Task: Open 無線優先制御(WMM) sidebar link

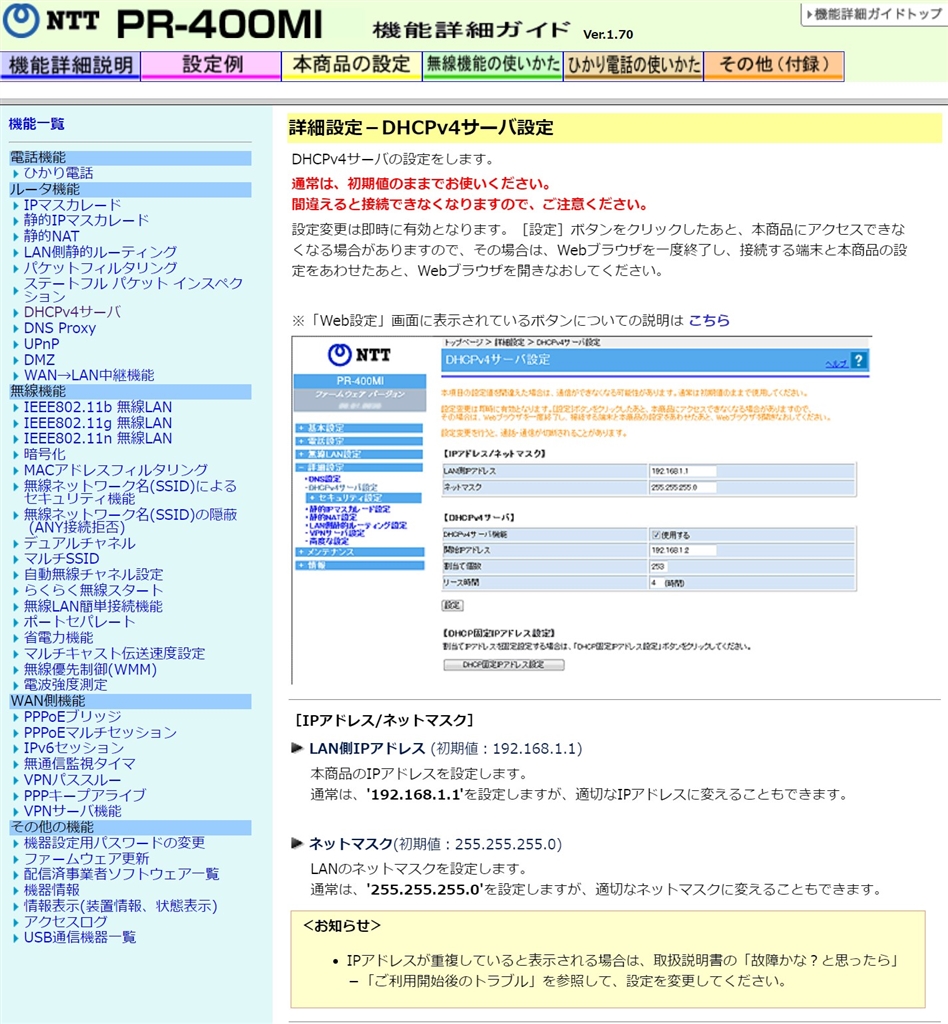Action: point(90,669)
